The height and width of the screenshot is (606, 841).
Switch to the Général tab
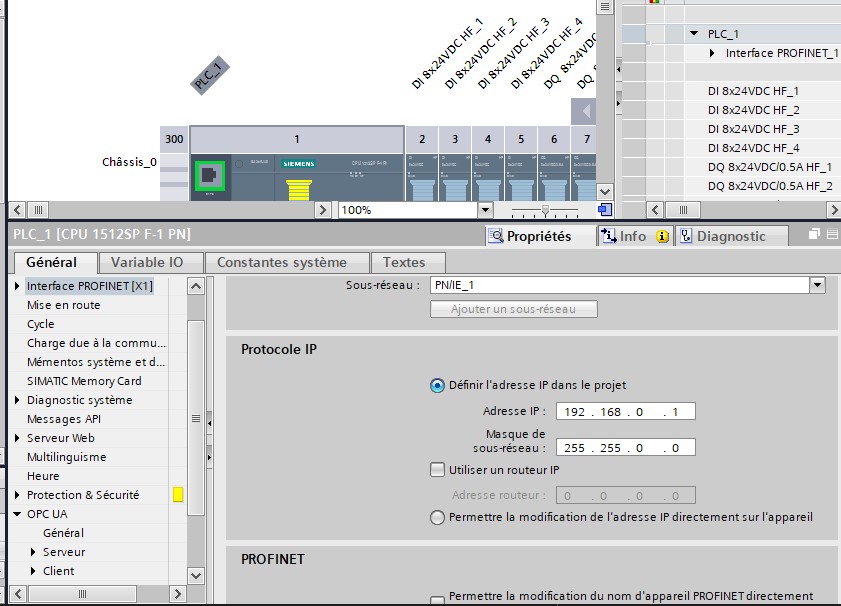51,262
